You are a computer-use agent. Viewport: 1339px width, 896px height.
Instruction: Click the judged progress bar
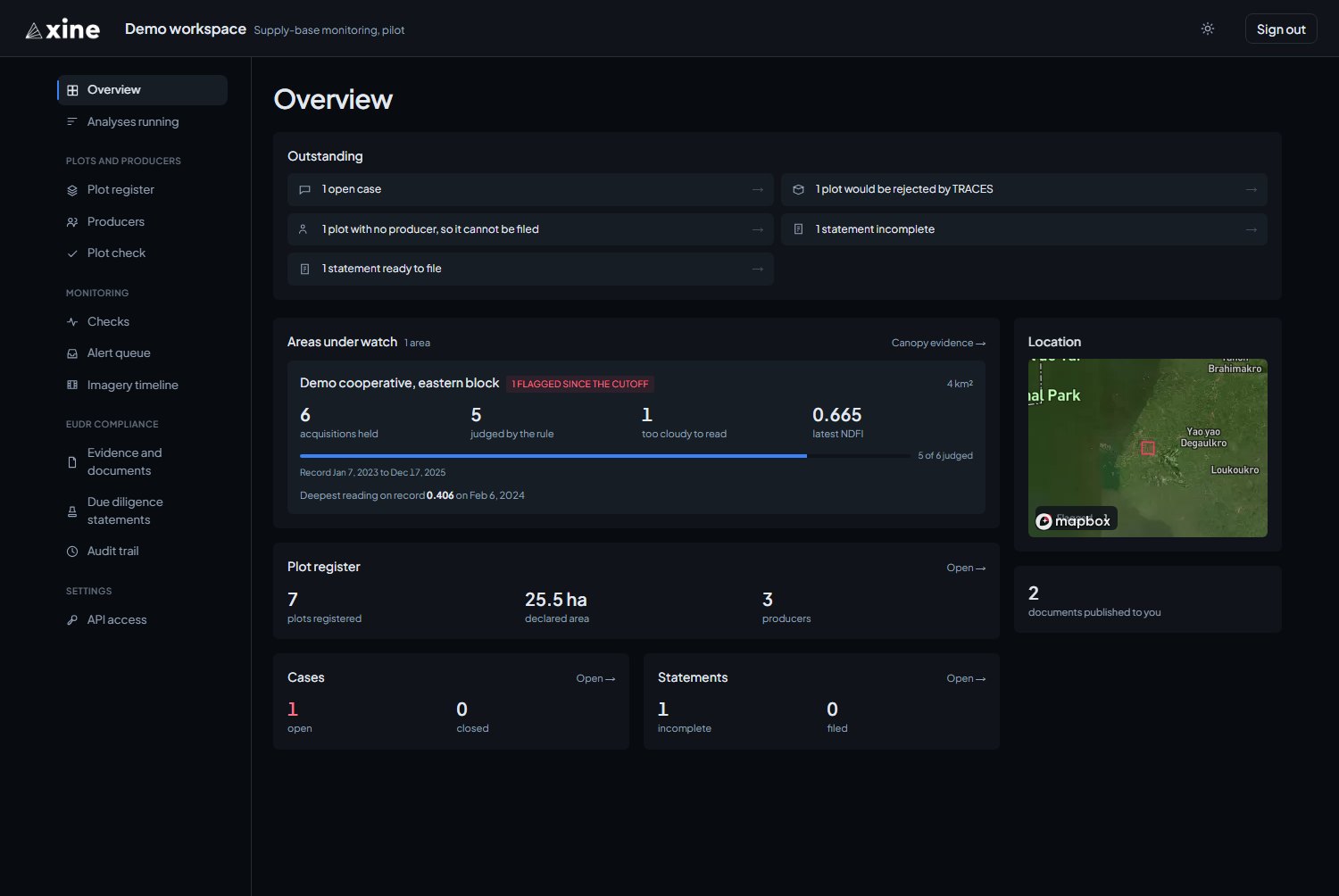[605, 456]
